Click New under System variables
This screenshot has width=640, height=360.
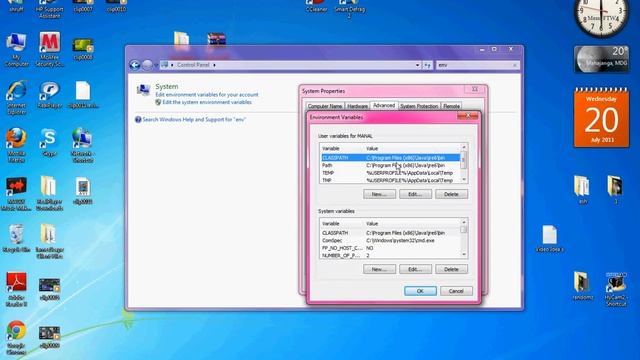(379, 269)
